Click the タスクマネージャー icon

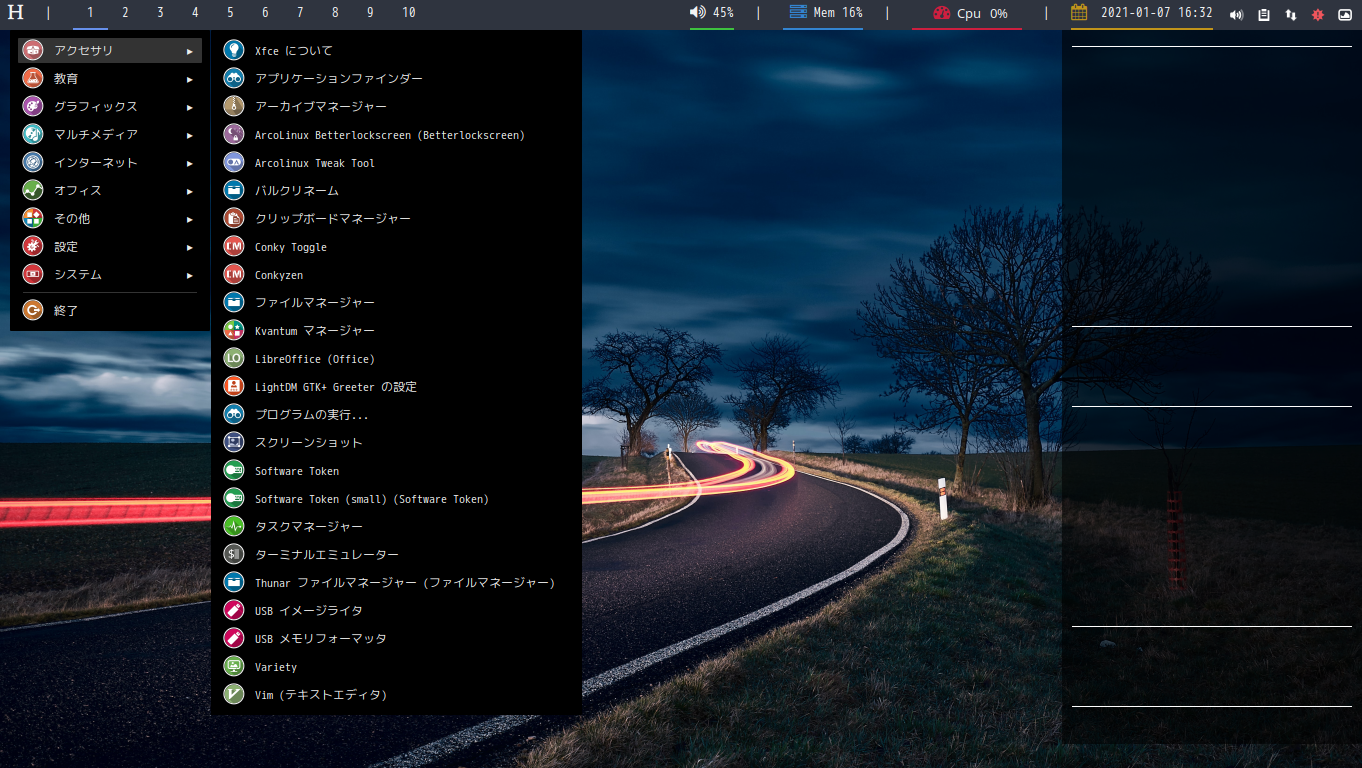click(233, 526)
